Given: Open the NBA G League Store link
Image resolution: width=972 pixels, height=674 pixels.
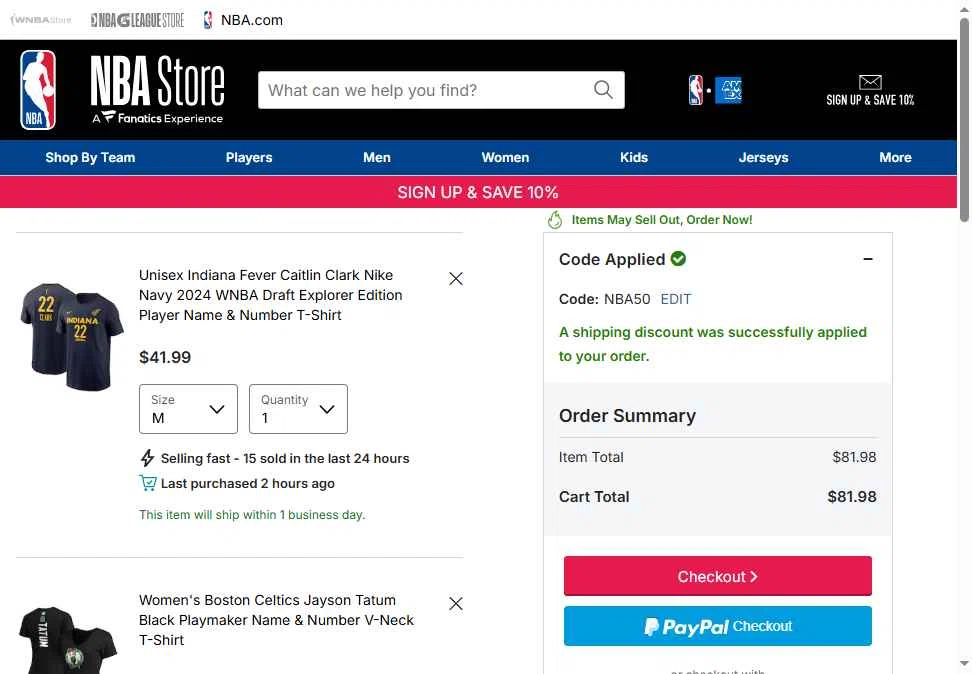Looking at the screenshot, I should pos(137,20).
